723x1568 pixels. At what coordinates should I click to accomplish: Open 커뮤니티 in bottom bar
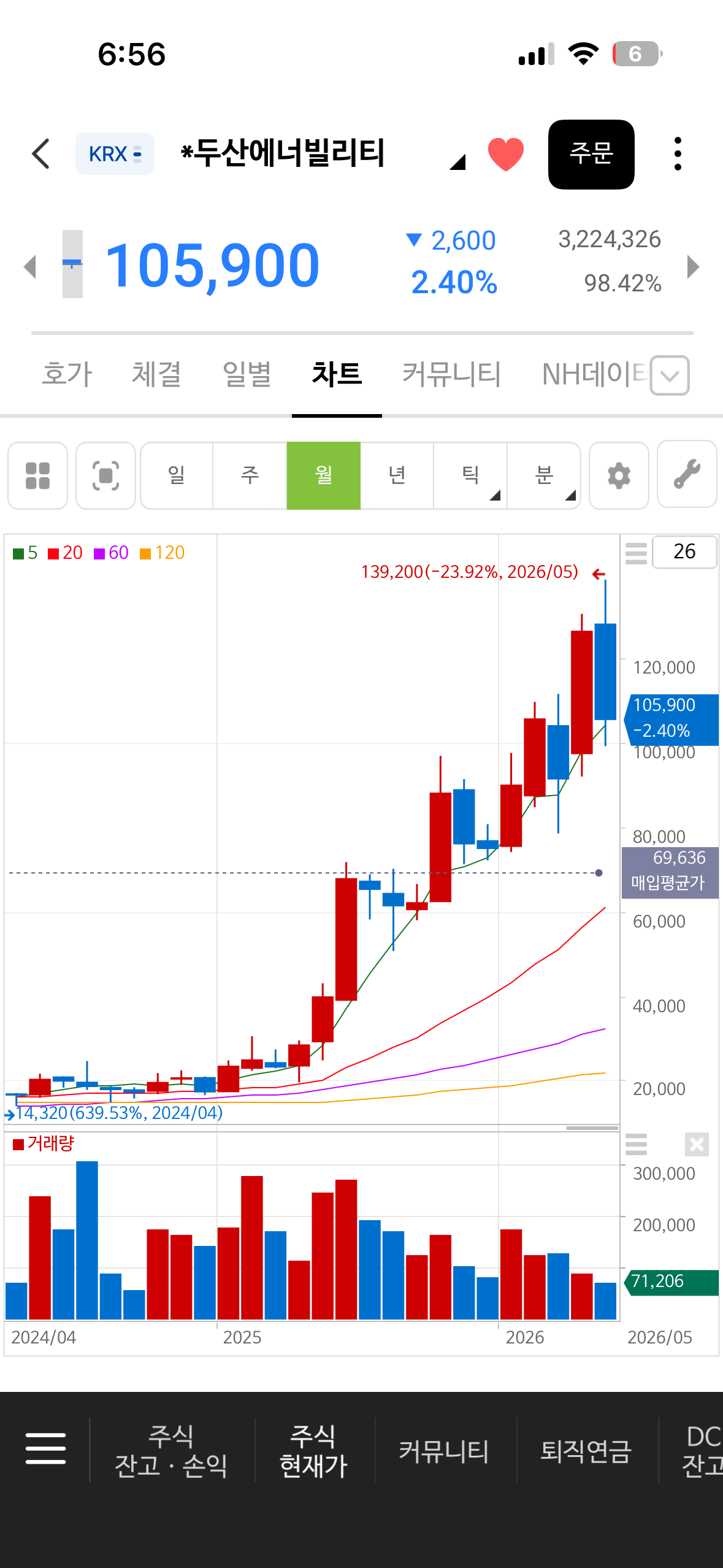click(x=445, y=1450)
